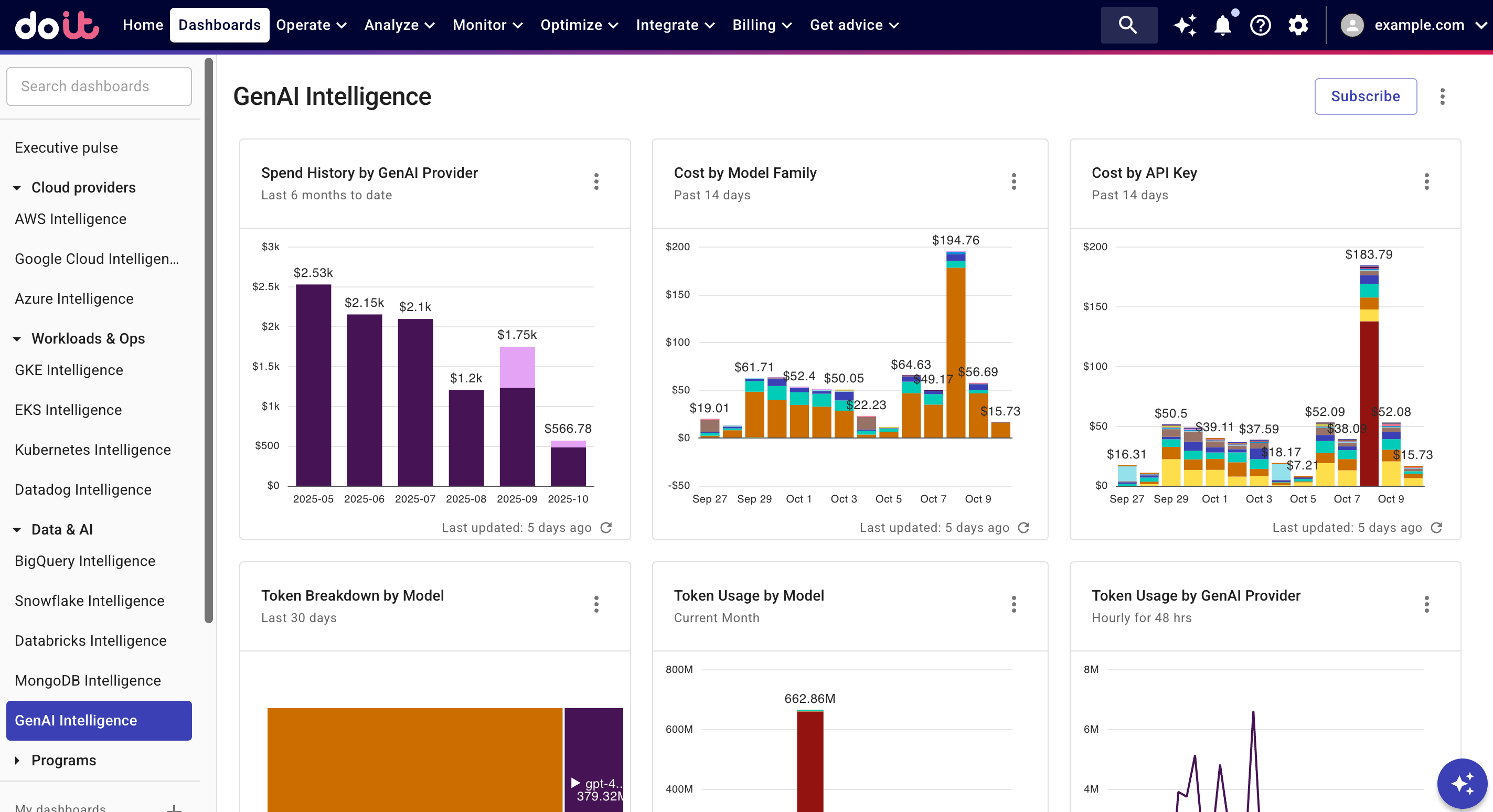Click the Search dashboards input field

[x=99, y=86]
